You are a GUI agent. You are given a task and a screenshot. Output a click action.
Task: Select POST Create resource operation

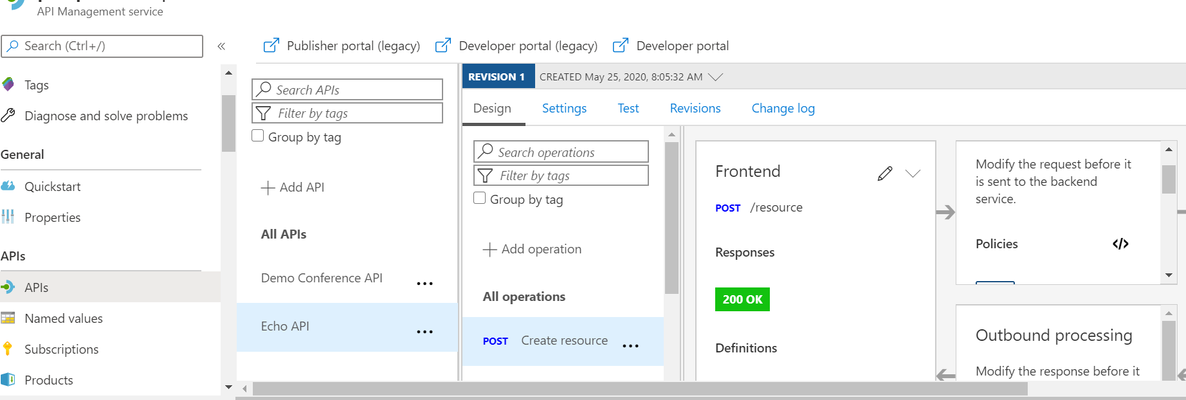563,341
